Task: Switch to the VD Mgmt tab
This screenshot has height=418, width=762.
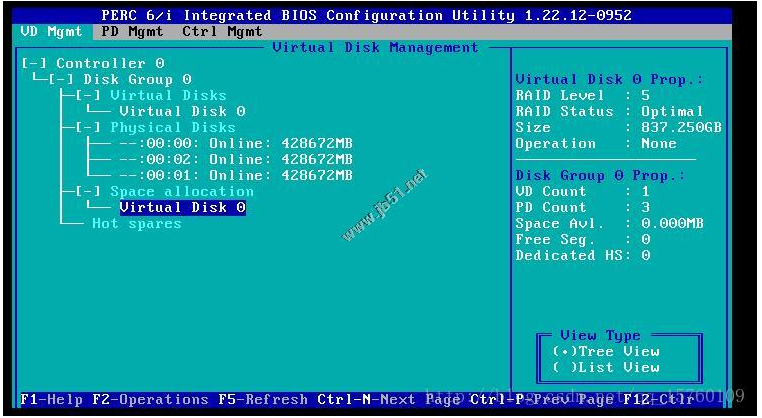Action: click(52, 32)
